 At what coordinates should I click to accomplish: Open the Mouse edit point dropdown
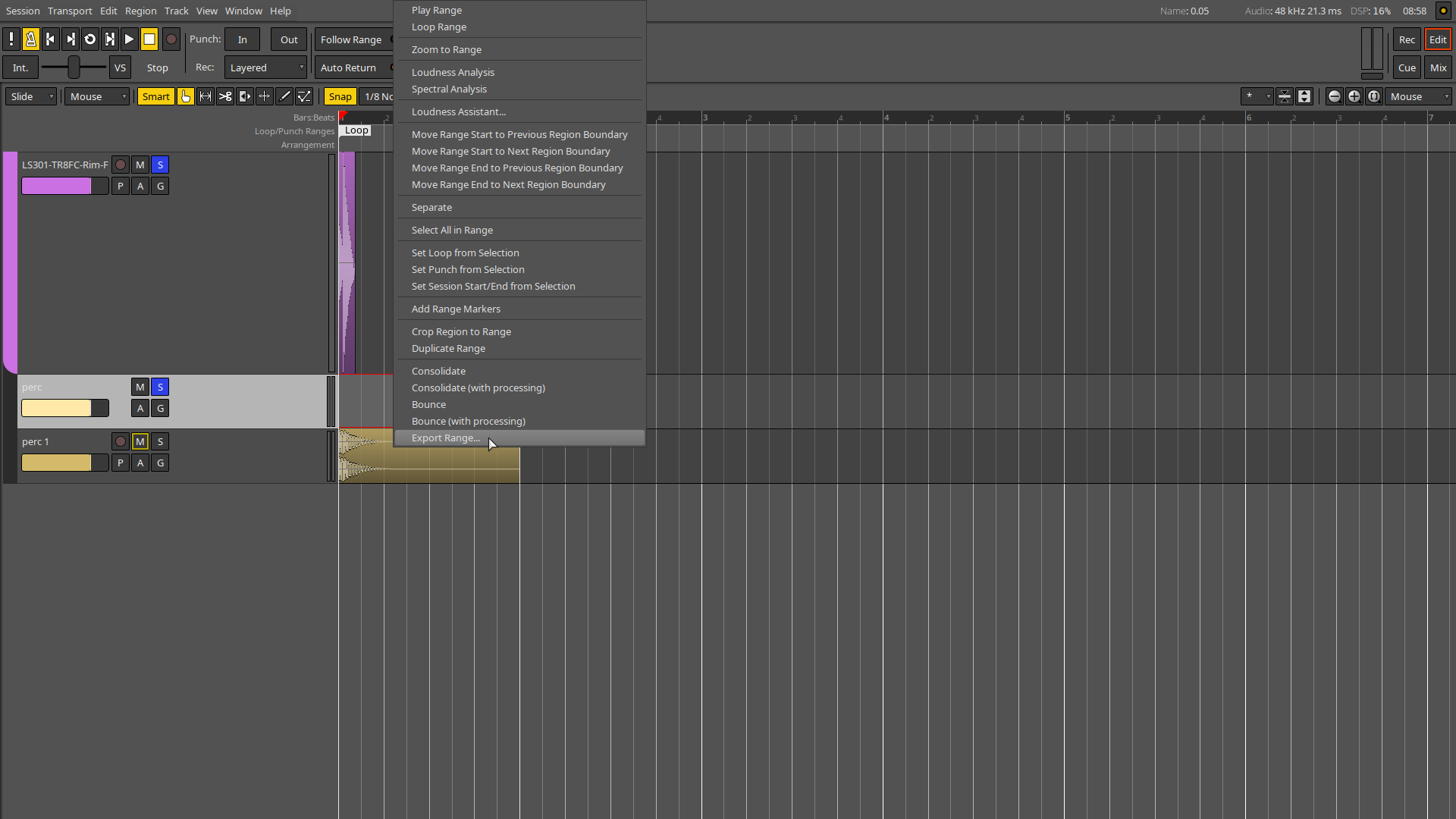click(97, 96)
